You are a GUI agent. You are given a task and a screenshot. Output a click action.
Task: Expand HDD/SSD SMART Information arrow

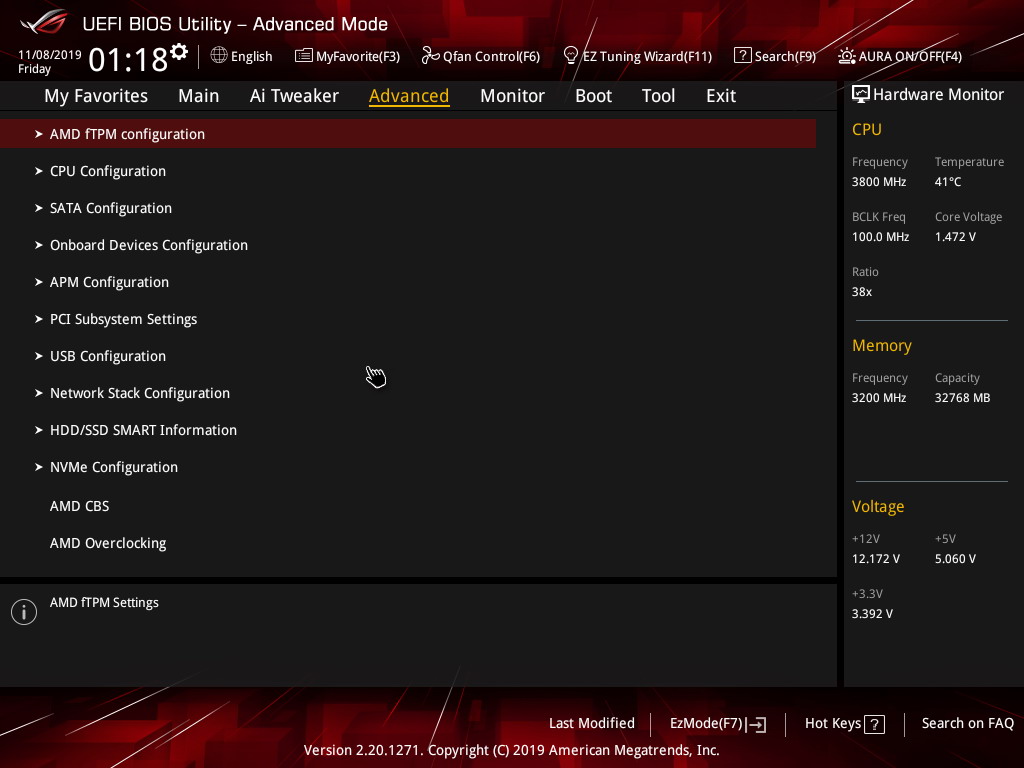coord(39,430)
